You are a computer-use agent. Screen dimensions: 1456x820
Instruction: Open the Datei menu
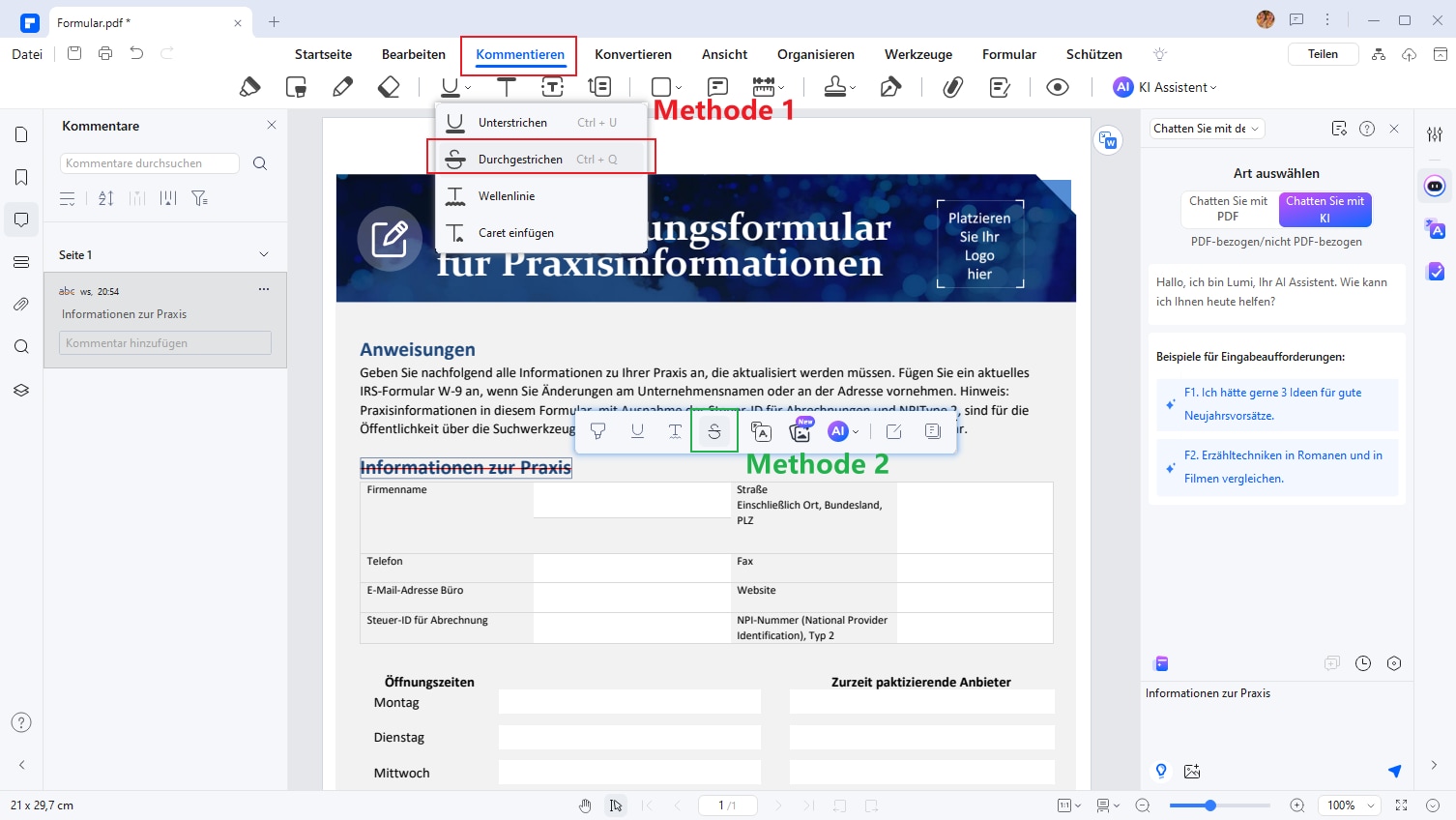click(x=27, y=54)
